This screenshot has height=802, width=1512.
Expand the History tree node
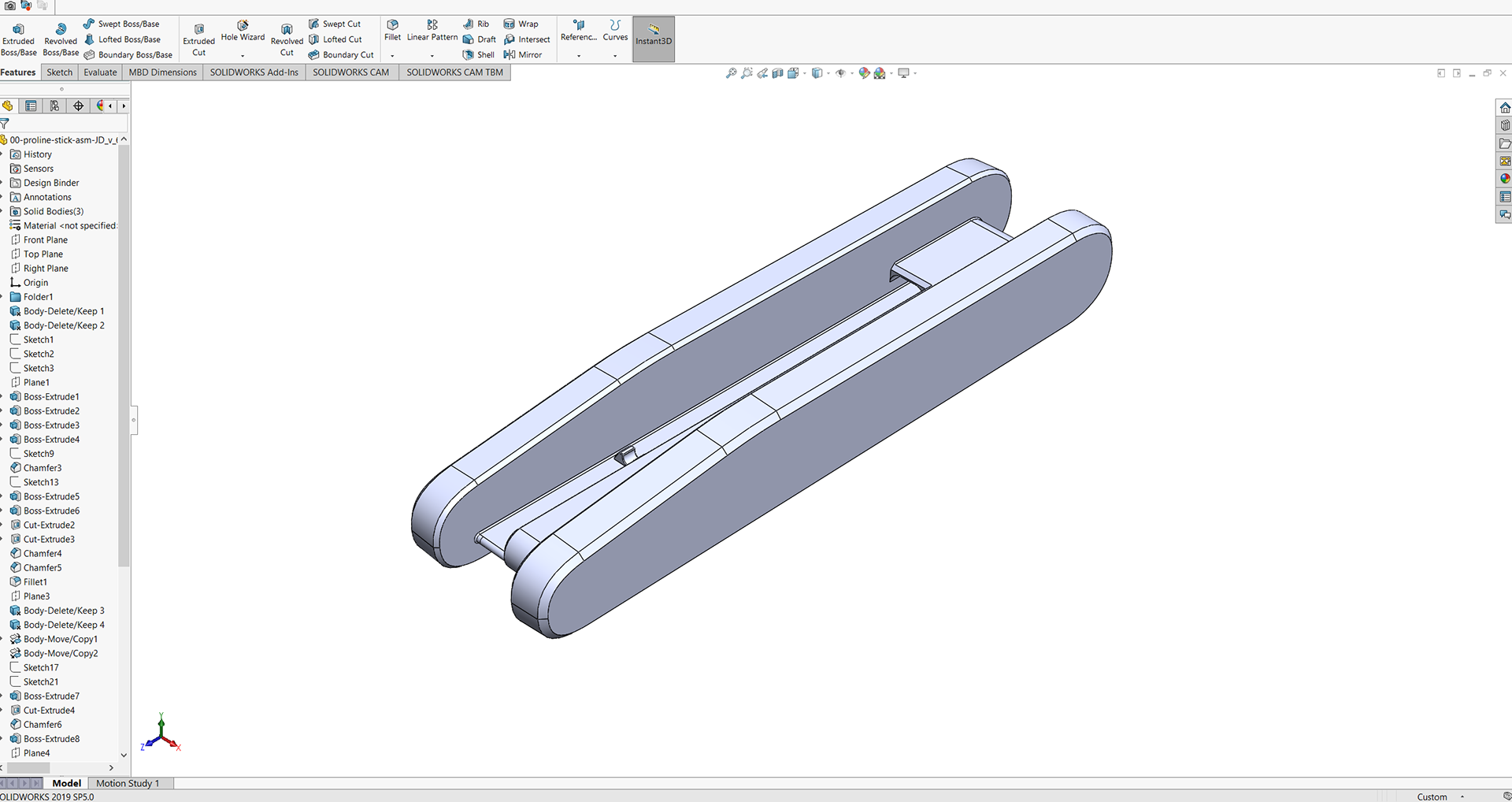click(2, 154)
